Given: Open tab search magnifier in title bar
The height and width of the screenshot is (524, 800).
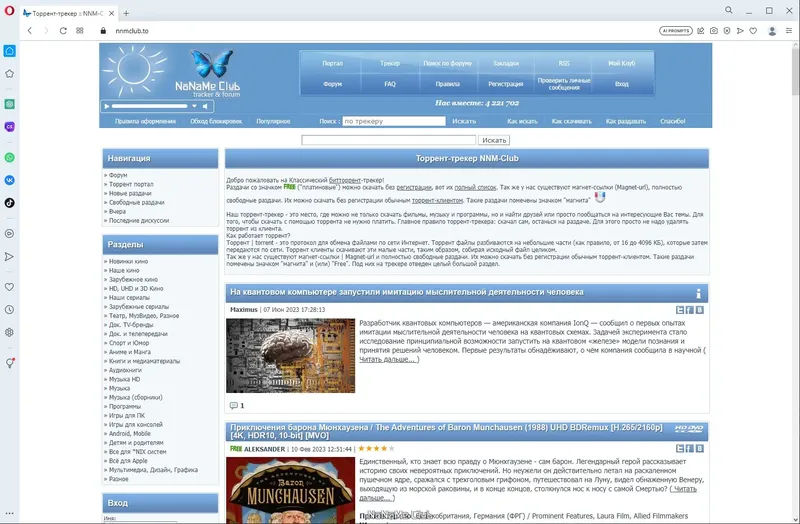Looking at the screenshot, I should (x=729, y=10).
